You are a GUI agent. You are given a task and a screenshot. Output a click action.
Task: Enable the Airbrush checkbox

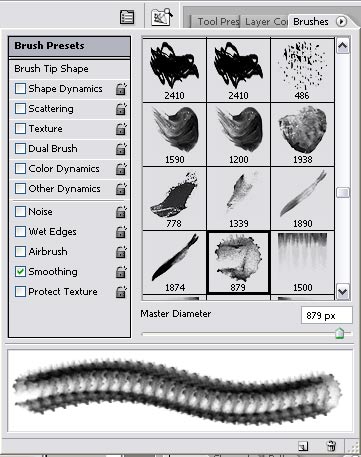(20, 252)
